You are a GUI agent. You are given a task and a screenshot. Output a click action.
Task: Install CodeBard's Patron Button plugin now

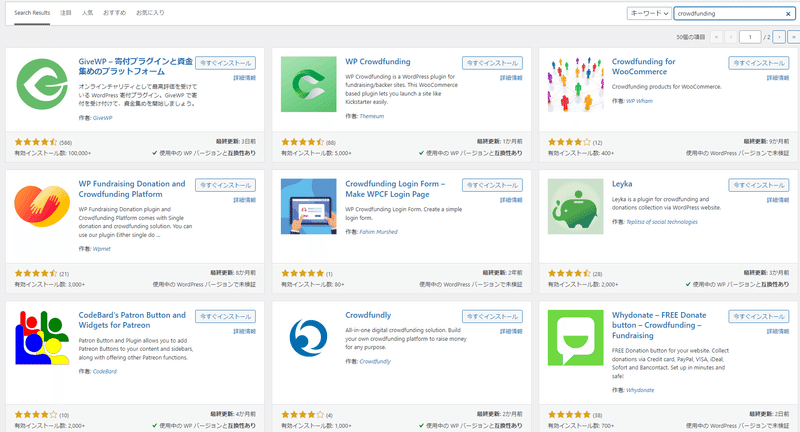coord(226,316)
